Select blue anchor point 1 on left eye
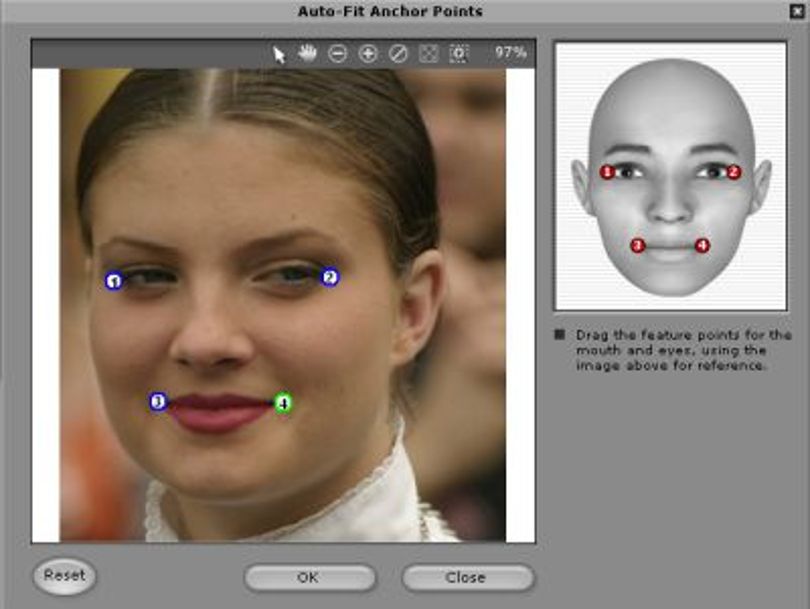This screenshot has width=810, height=609. [x=114, y=281]
